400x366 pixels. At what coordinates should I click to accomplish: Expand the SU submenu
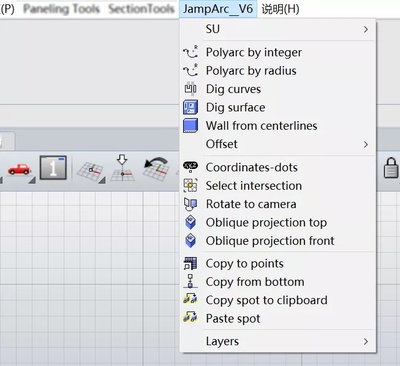click(278, 29)
